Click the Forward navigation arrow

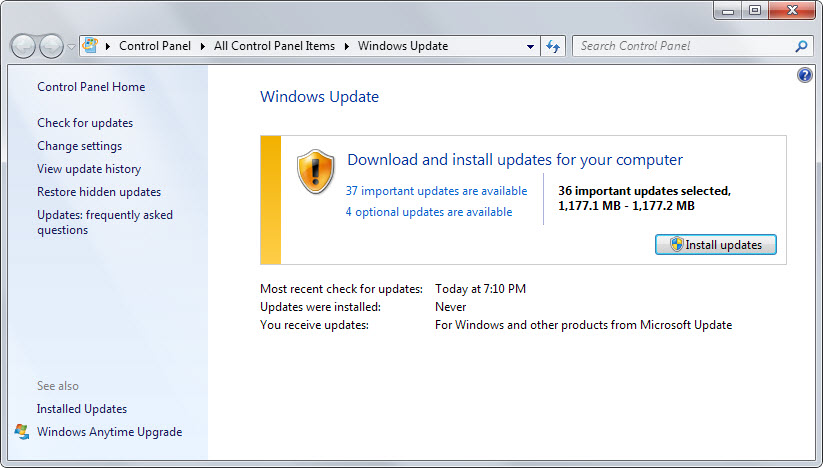point(51,46)
